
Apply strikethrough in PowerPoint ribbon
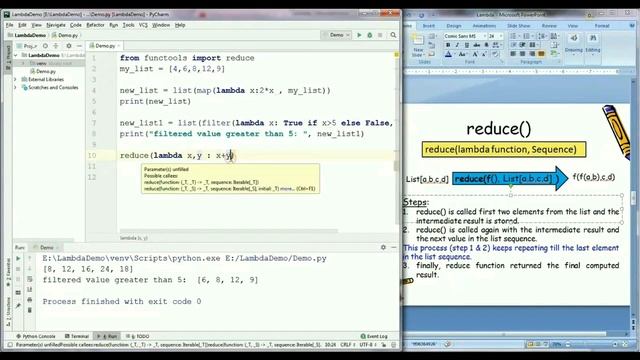pos(476,45)
